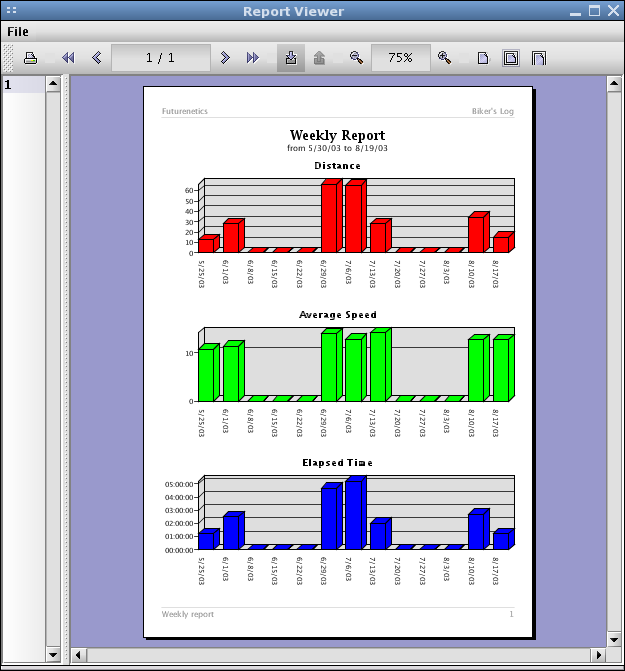Screen dimensions: 625x671
Task: Click main view scroll down arrow
Action: (x=614, y=640)
